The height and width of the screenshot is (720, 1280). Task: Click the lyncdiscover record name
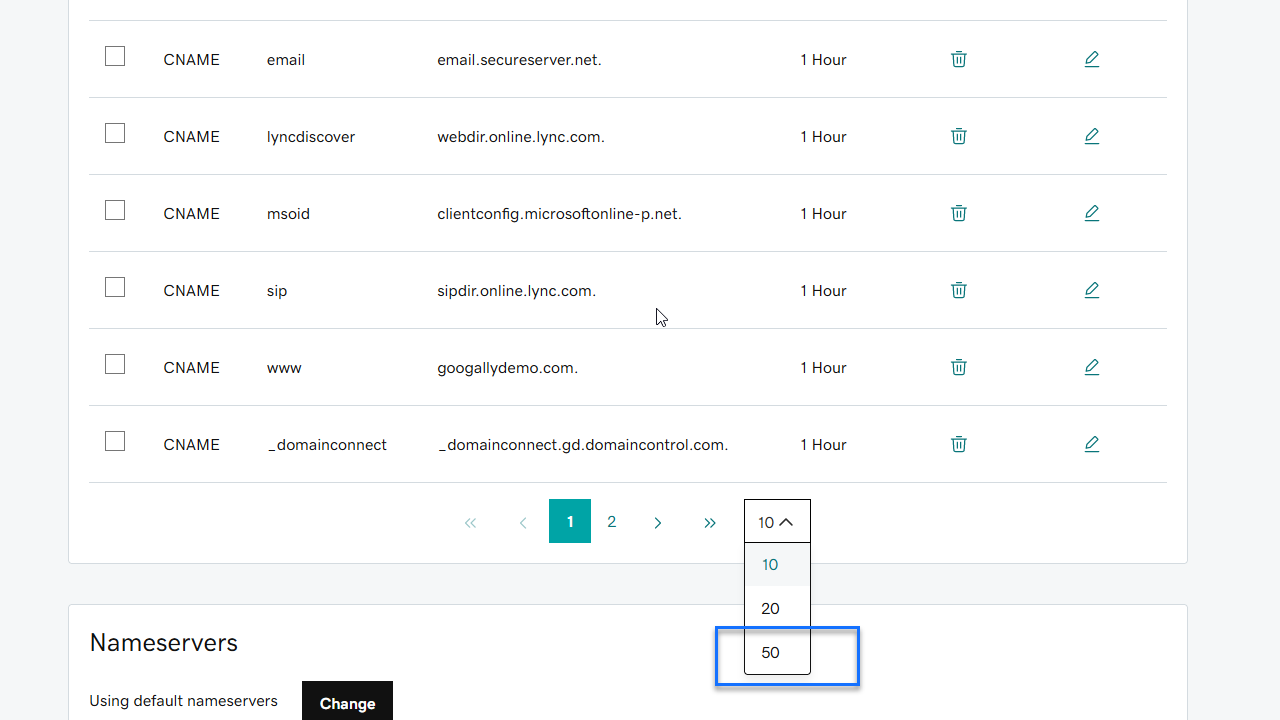[311, 137]
